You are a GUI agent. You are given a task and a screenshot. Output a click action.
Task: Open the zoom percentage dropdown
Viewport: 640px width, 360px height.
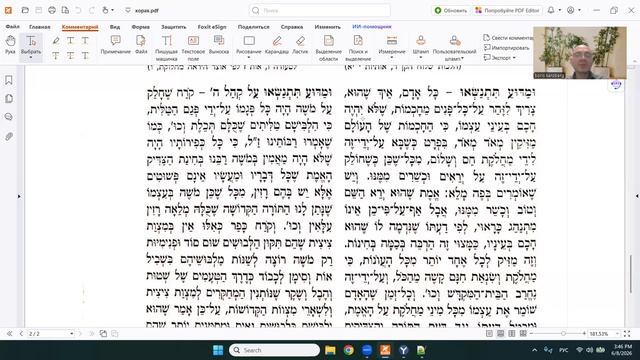[x=617, y=334]
